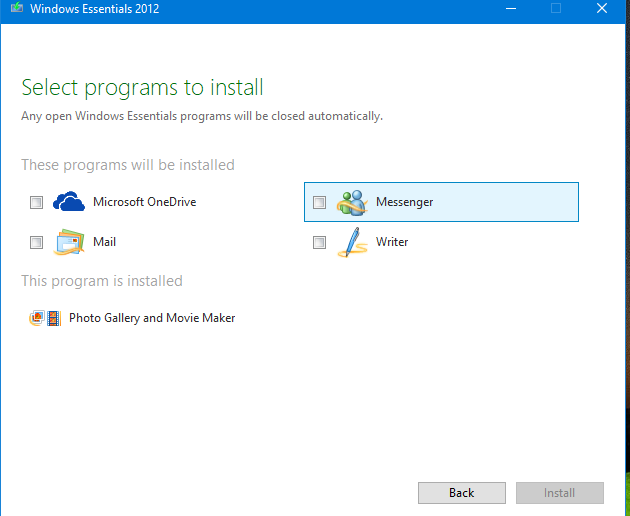Select the Microsoft OneDrive label

point(145,202)
